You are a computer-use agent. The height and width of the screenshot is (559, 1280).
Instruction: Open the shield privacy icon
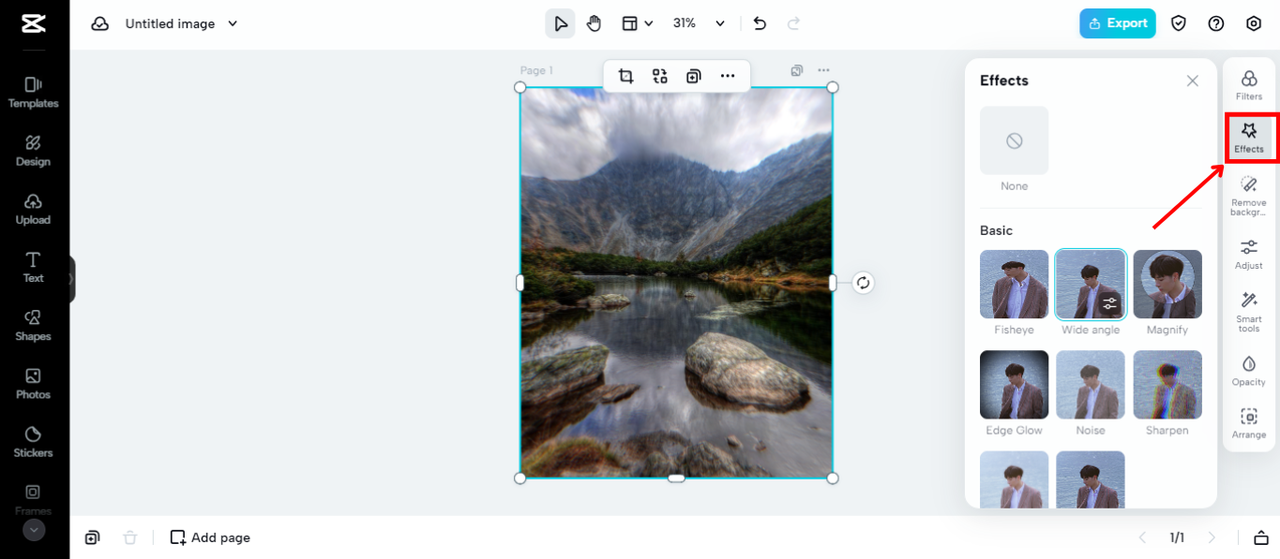[x=1179, y=23]
